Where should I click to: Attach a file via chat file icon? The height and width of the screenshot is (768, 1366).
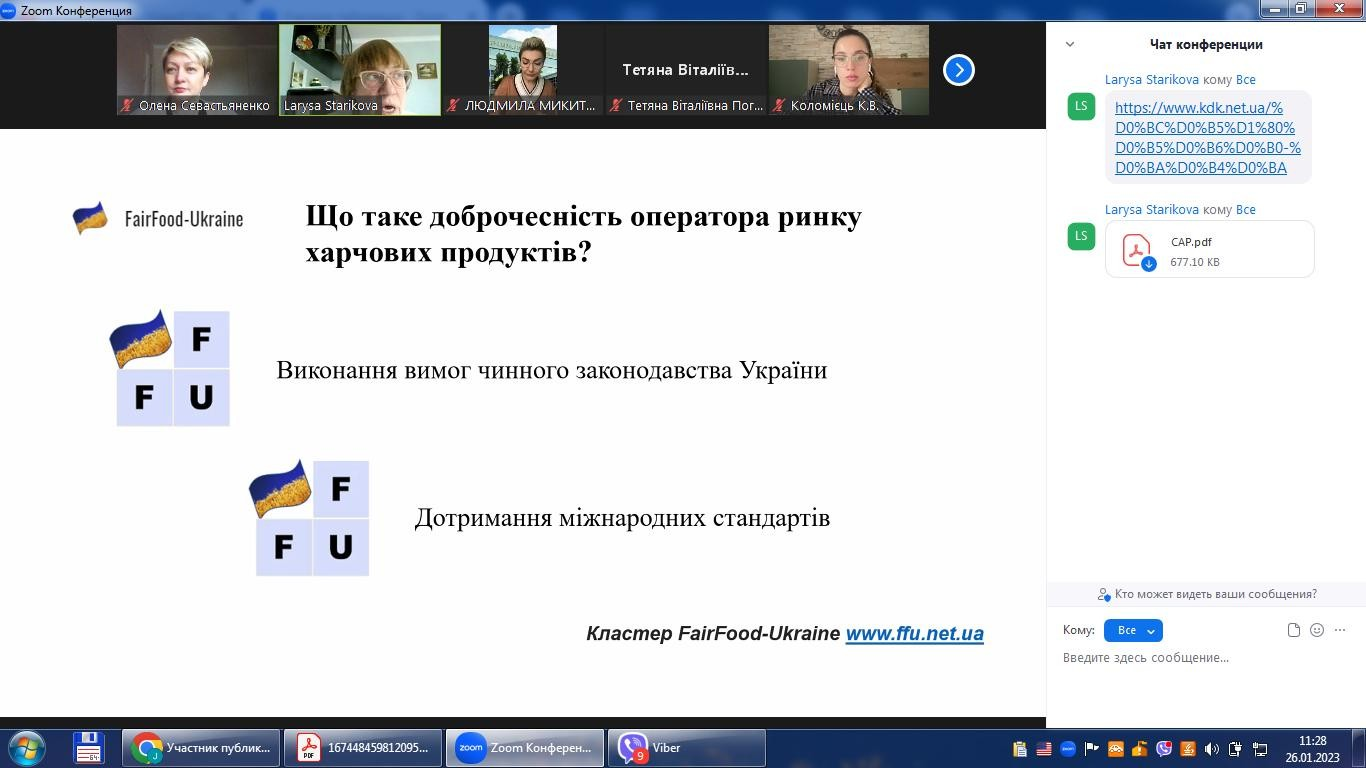[1293, 630]
